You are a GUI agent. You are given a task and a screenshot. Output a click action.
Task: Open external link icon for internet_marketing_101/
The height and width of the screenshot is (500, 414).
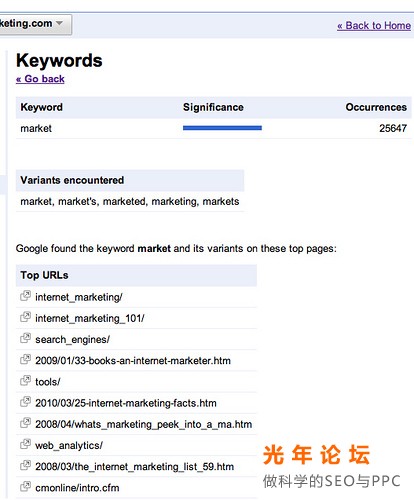click(x=25, y=317)
